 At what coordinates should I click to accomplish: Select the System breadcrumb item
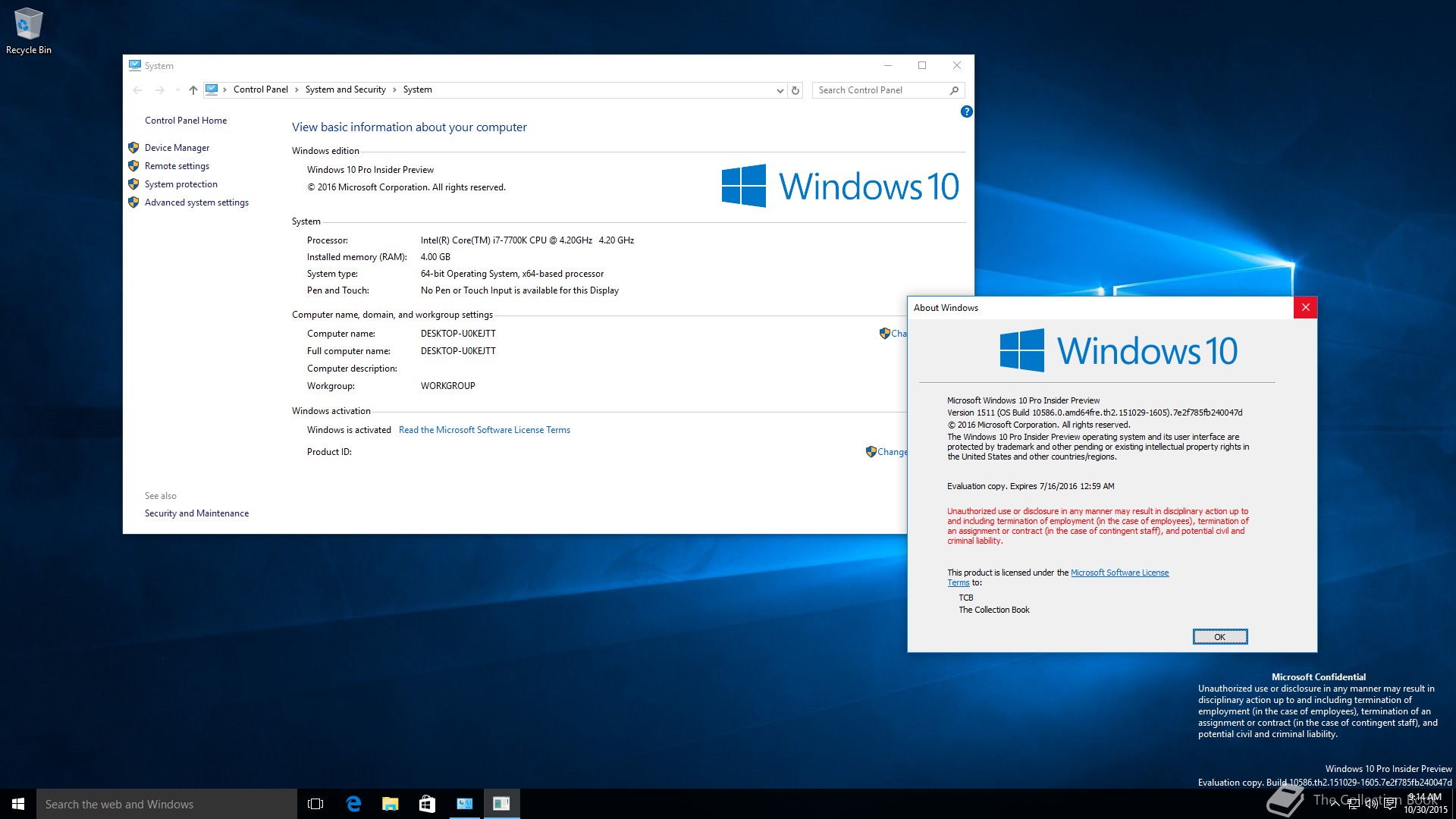point(417,89)
